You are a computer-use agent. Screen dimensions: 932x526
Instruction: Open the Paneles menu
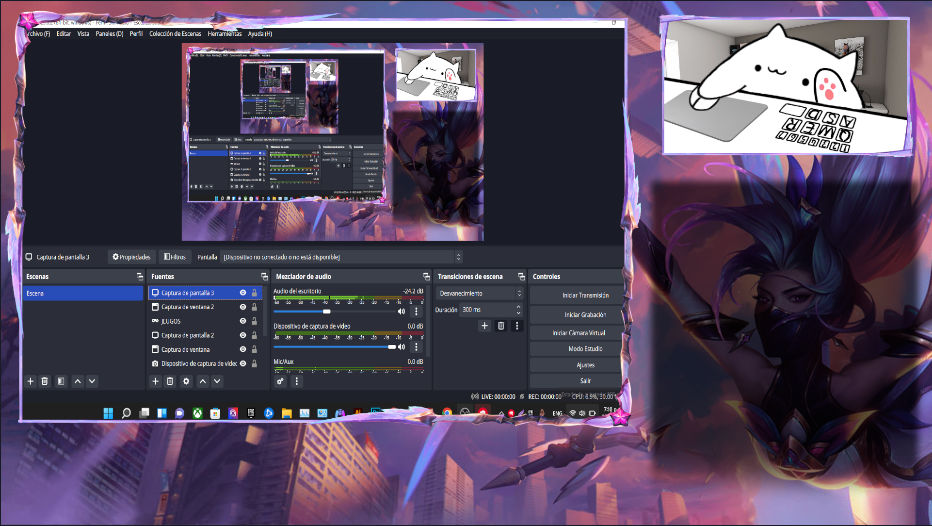109,34
